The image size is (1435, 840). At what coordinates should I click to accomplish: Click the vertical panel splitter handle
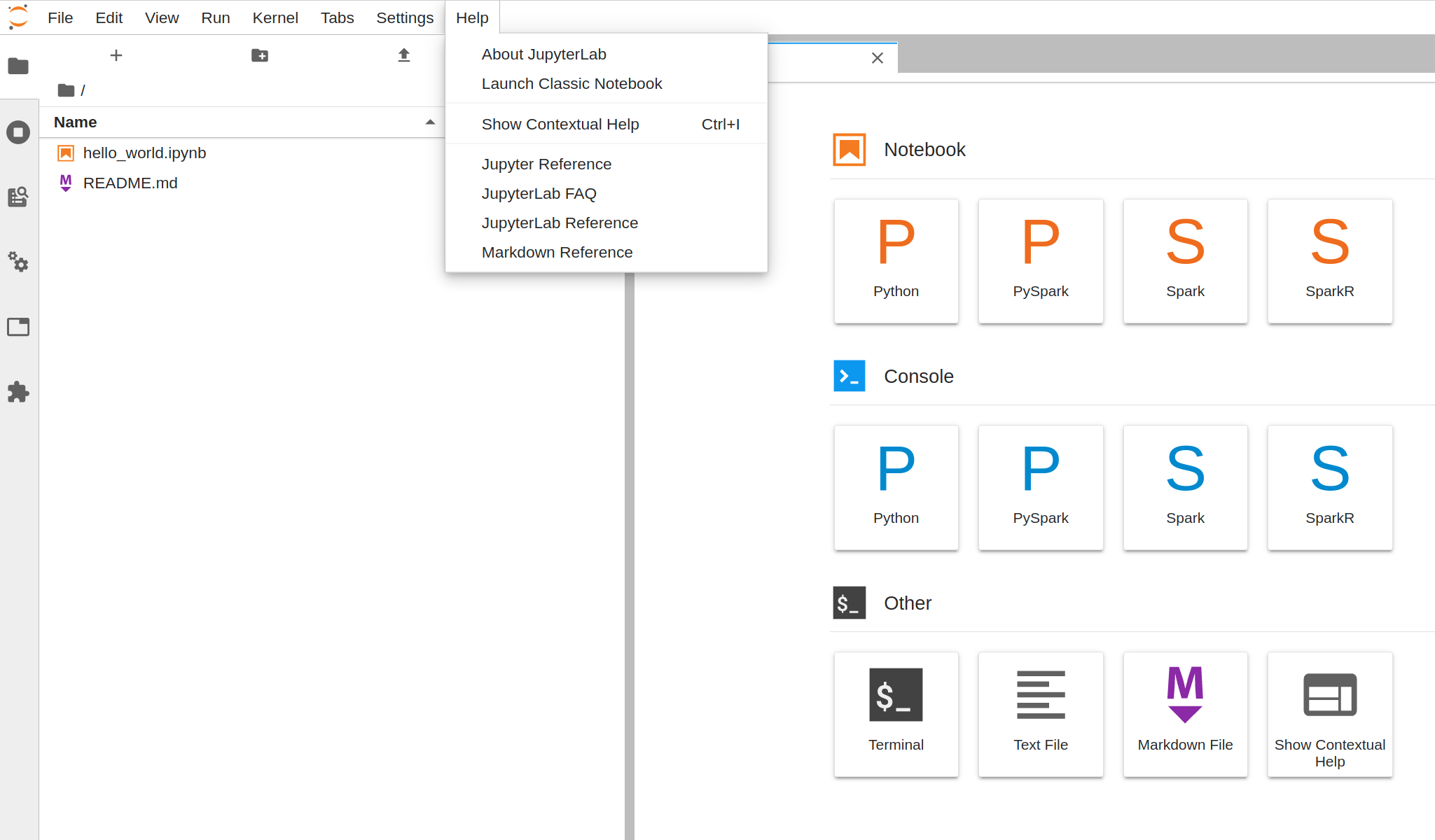tap(630, 556)
